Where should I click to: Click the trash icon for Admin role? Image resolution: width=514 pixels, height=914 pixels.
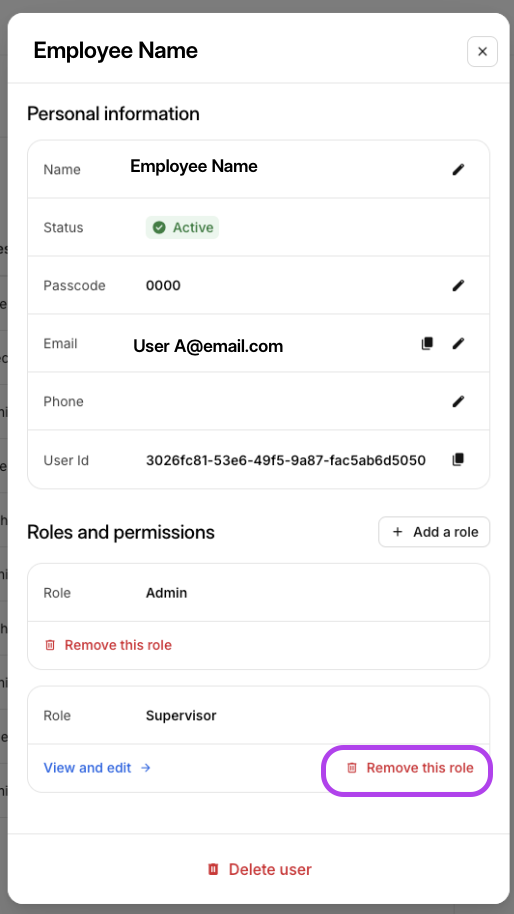click(50, 645)
